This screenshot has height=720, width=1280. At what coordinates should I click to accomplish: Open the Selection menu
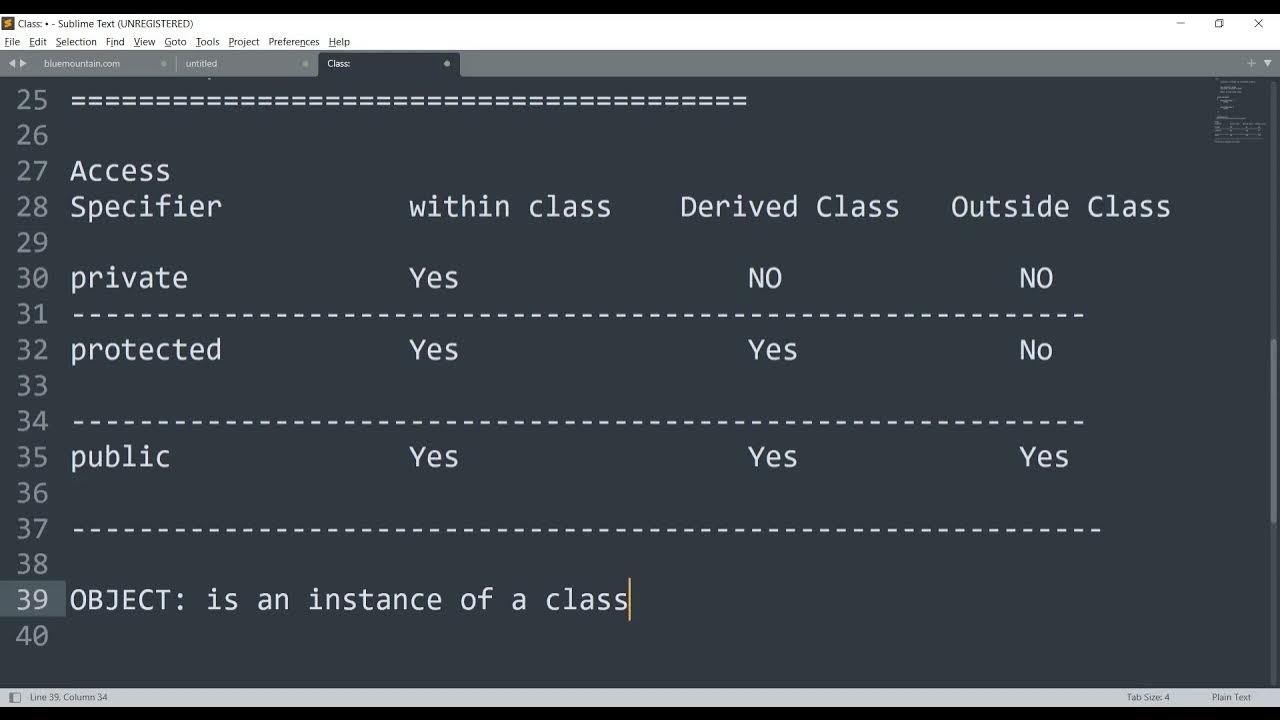[x=76, y=42]
